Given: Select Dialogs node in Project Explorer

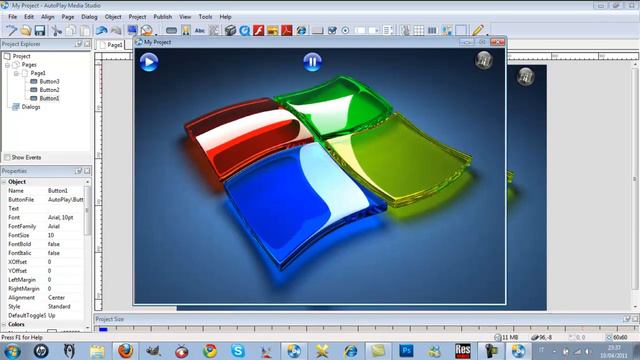Looking at the screenshot, I should tap(31, 107).
